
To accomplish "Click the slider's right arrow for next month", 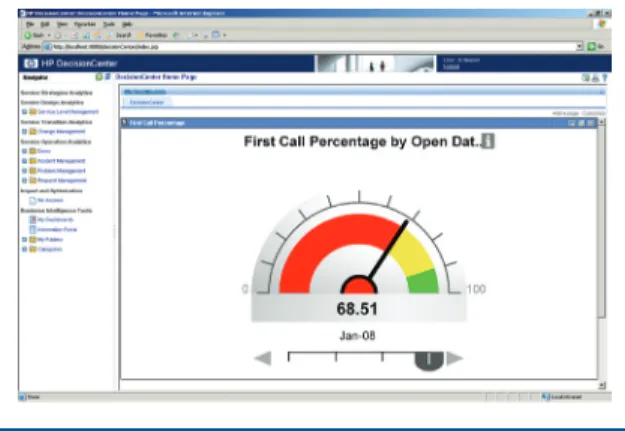I will tap(454, 358).
